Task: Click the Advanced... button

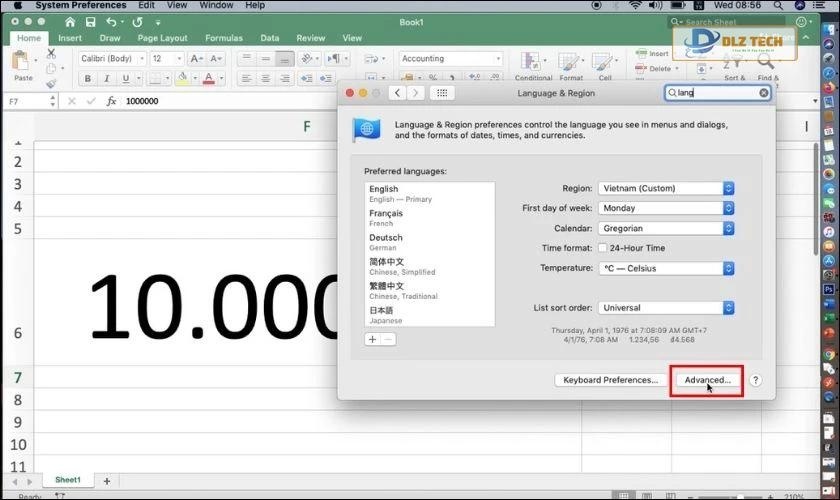Action: tap(707, 380)
